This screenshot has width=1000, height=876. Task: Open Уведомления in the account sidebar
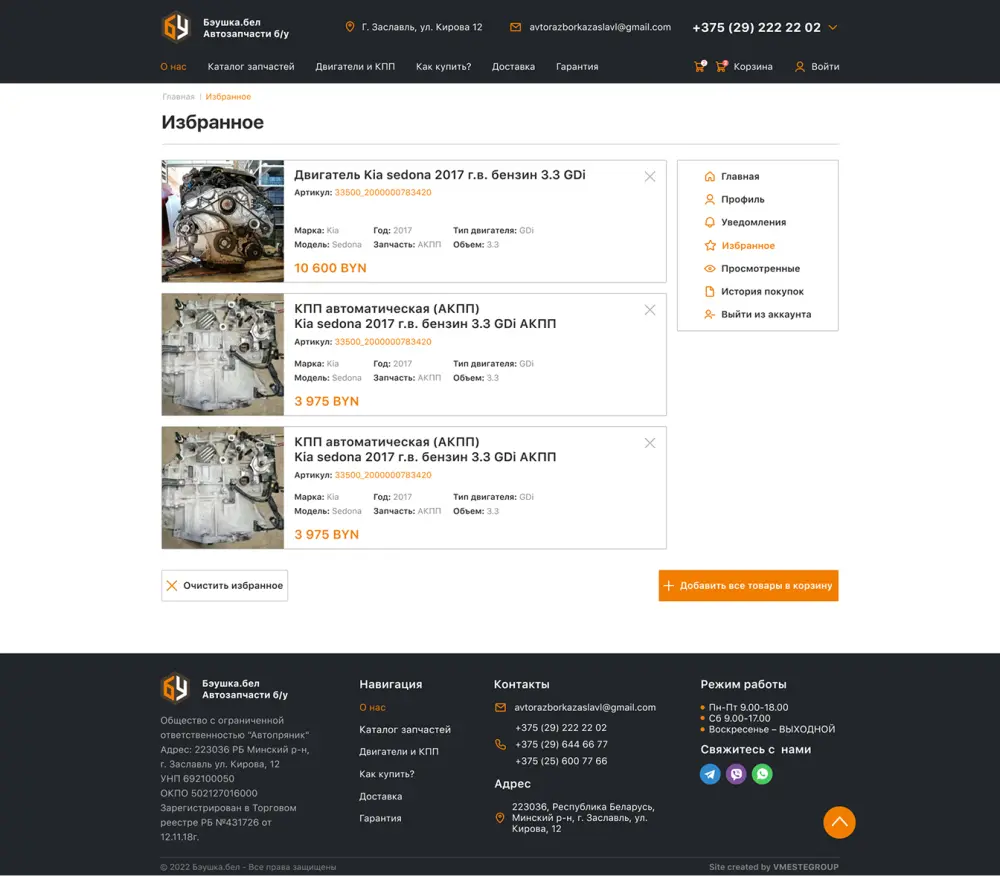click(x=753, y=223)
